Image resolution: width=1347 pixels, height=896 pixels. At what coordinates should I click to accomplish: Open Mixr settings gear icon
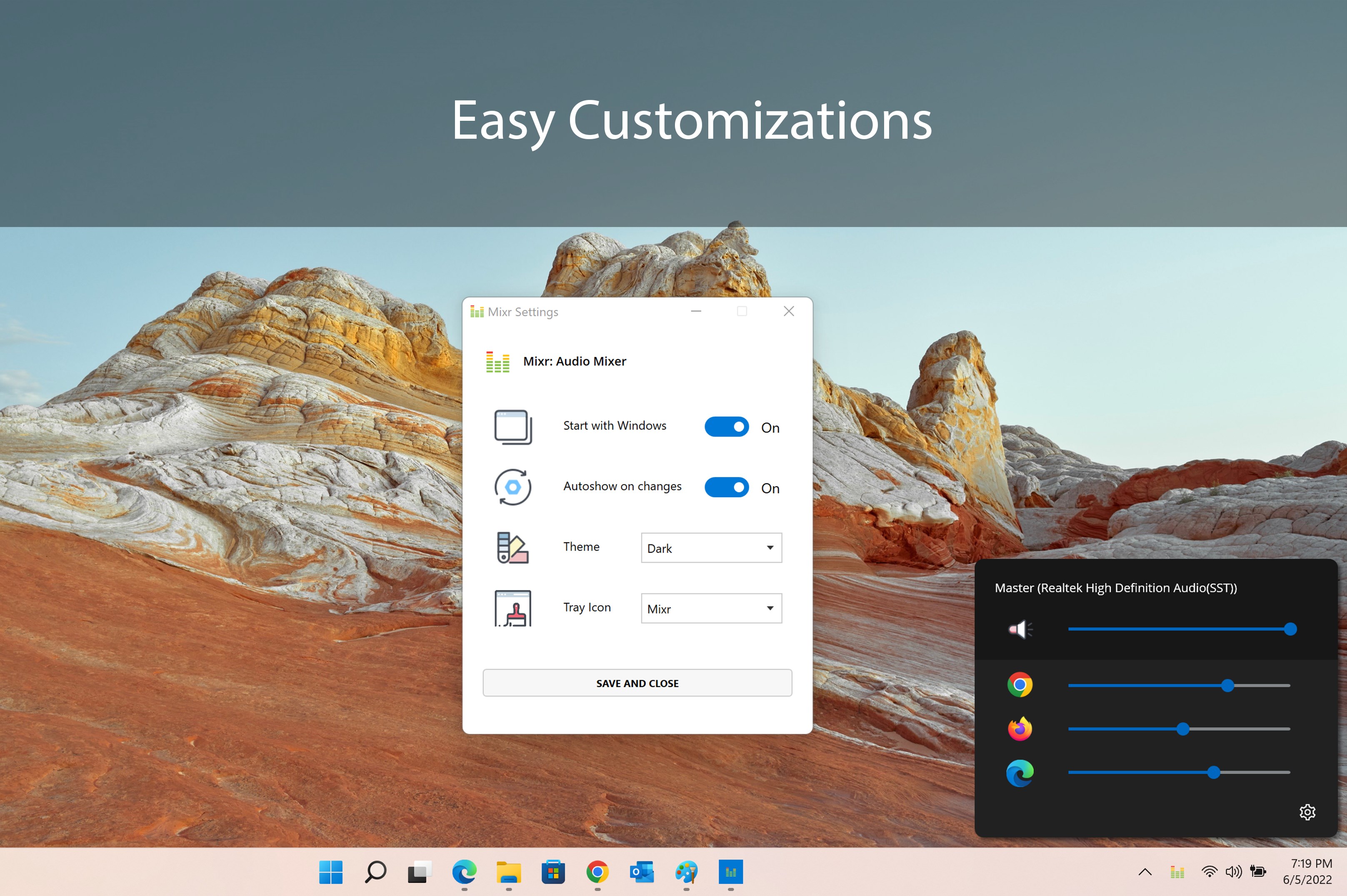[x=1307, y=812]
